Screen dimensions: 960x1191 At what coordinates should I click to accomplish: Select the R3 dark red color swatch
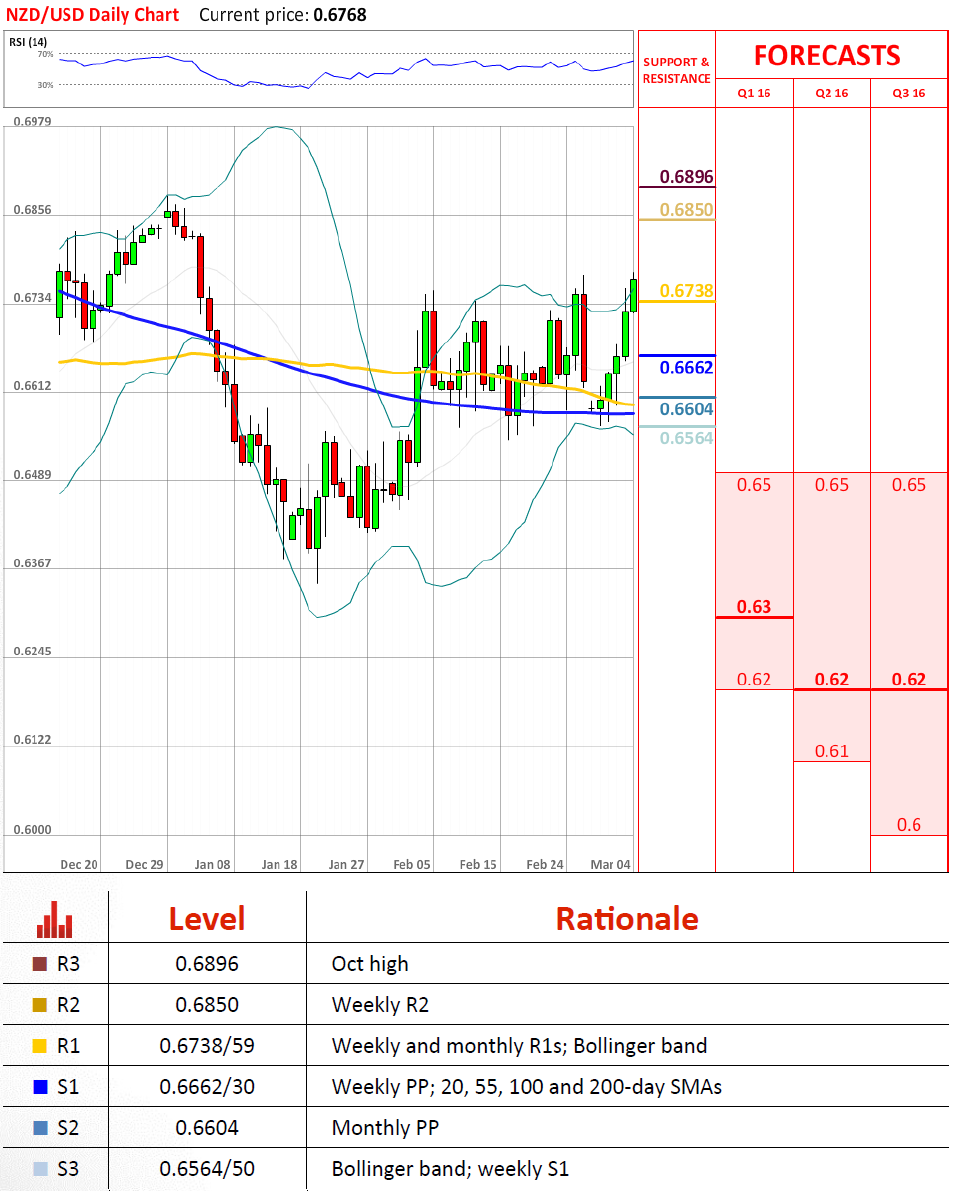coord(40,964)
